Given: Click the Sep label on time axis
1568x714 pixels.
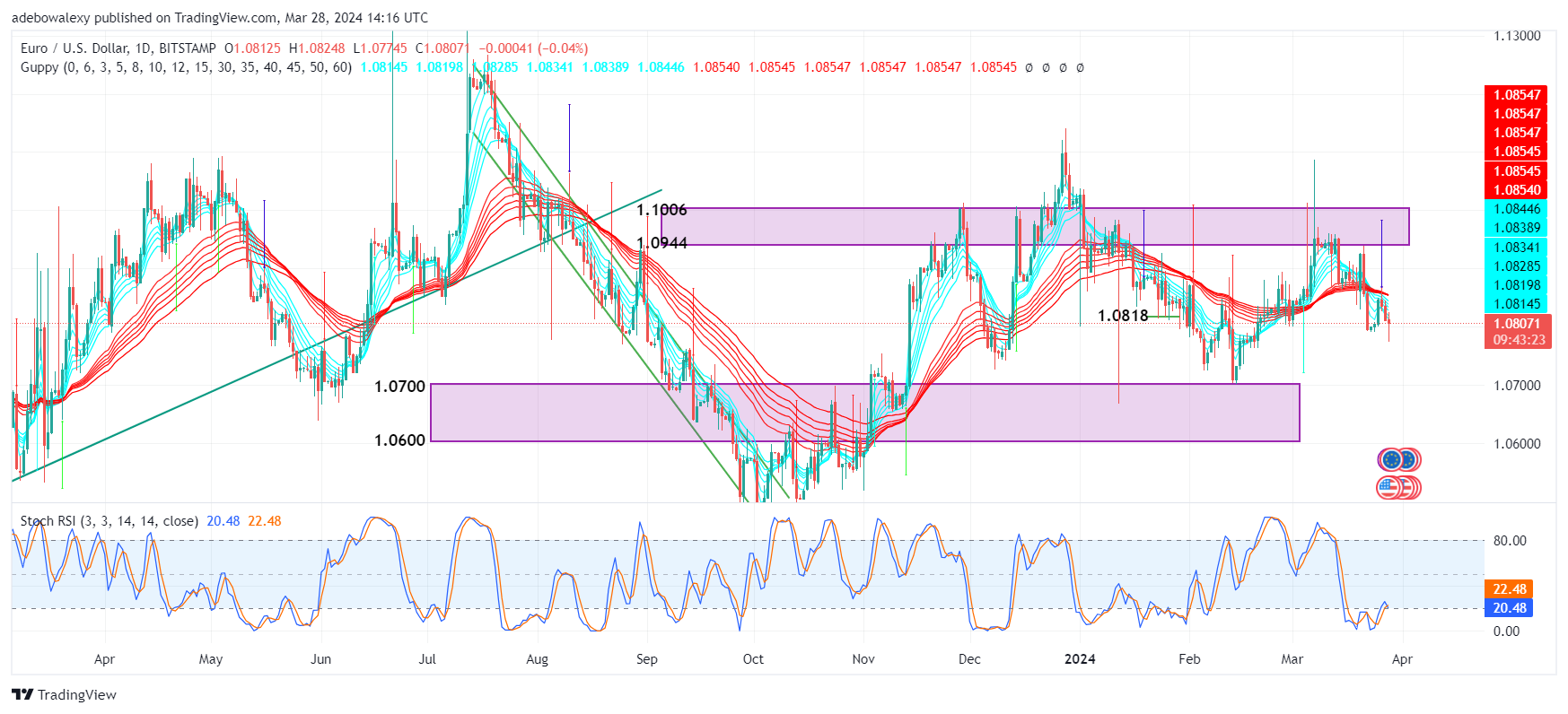Looking at the screenshot, I should pos(646,659).
